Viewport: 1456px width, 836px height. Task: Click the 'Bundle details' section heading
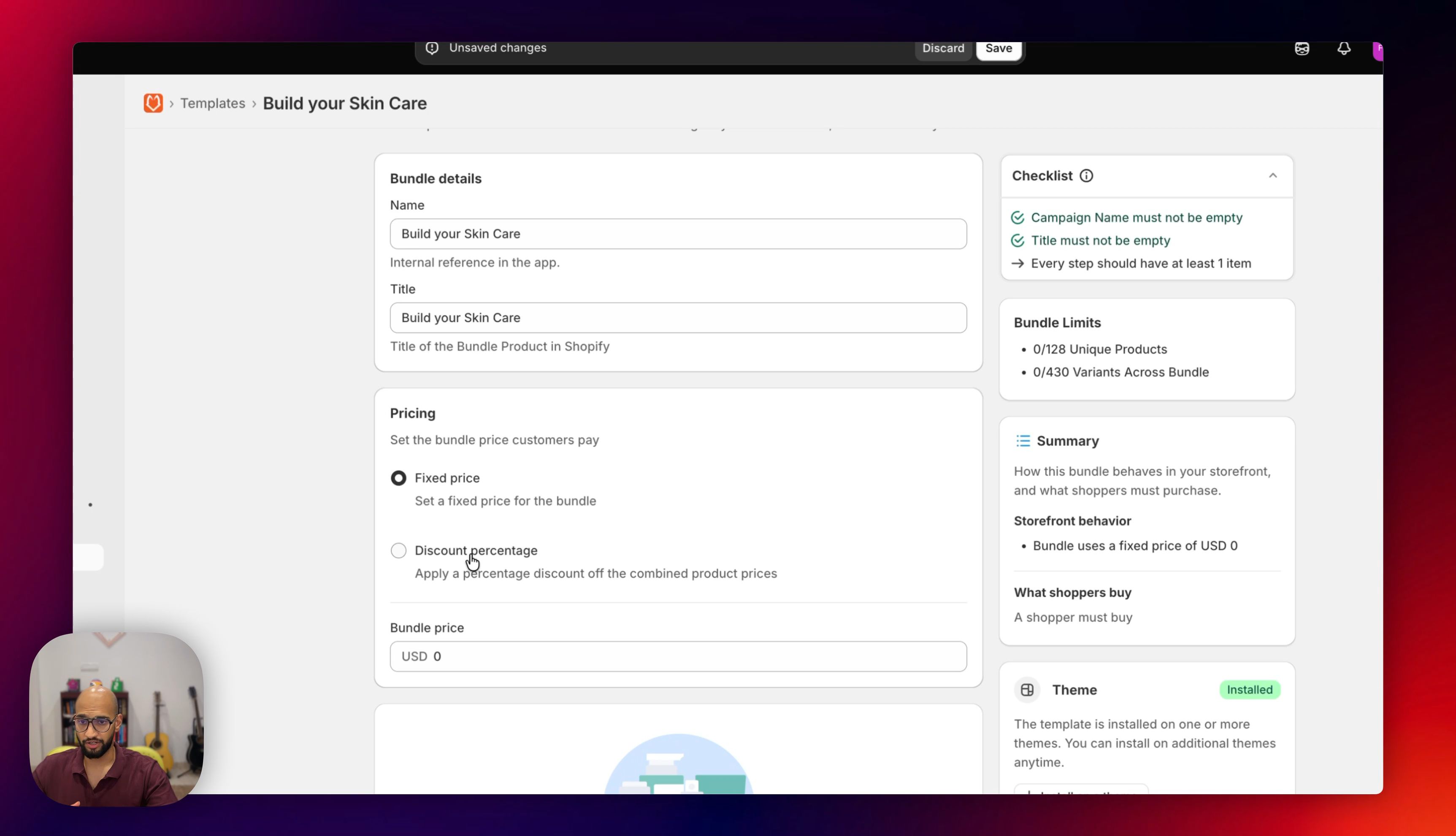(x=436, y=178)
